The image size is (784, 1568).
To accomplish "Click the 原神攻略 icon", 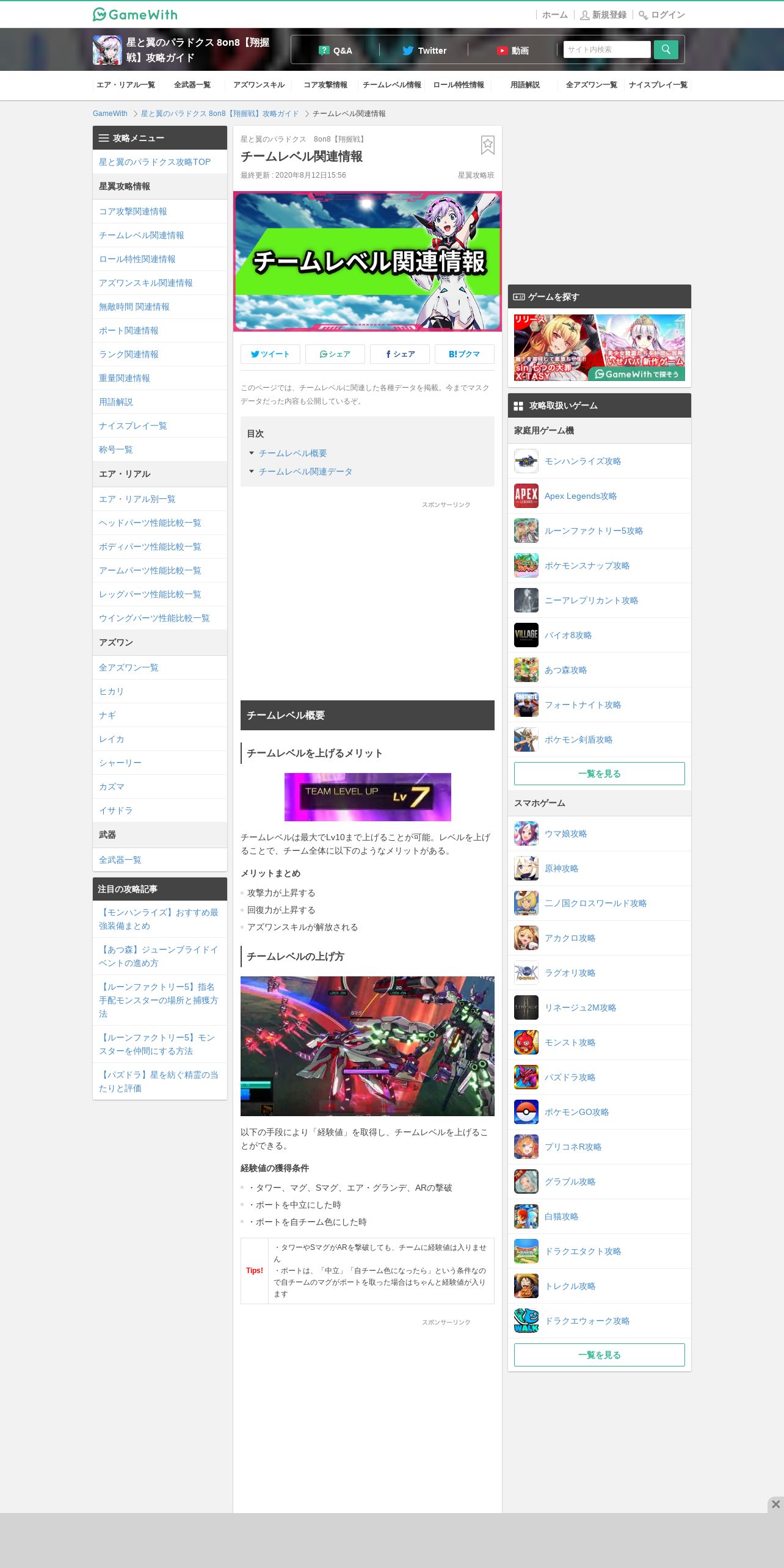I will pyautogui.click(x=526, y=868).
